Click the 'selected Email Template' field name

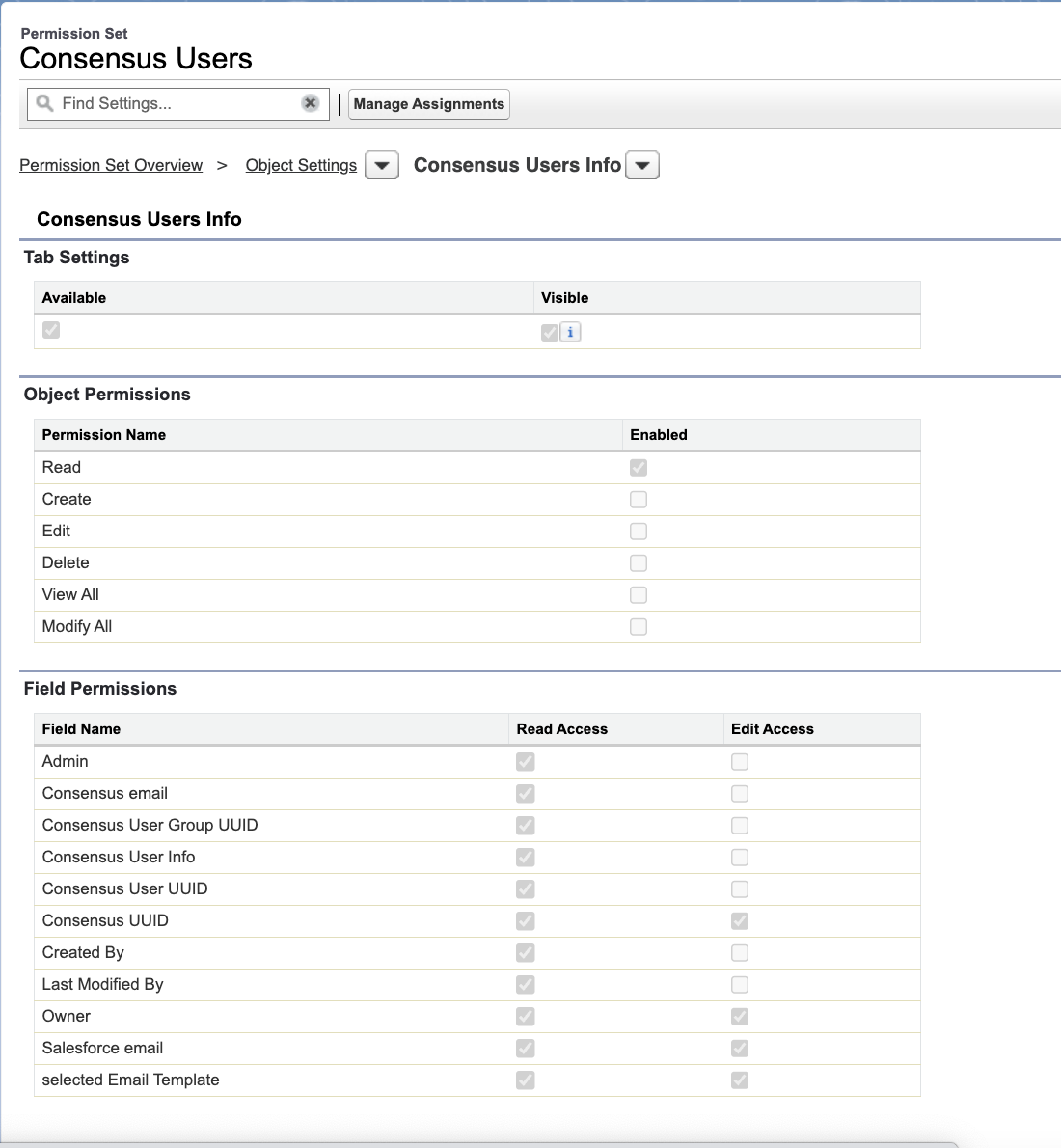coord(131,1080)
